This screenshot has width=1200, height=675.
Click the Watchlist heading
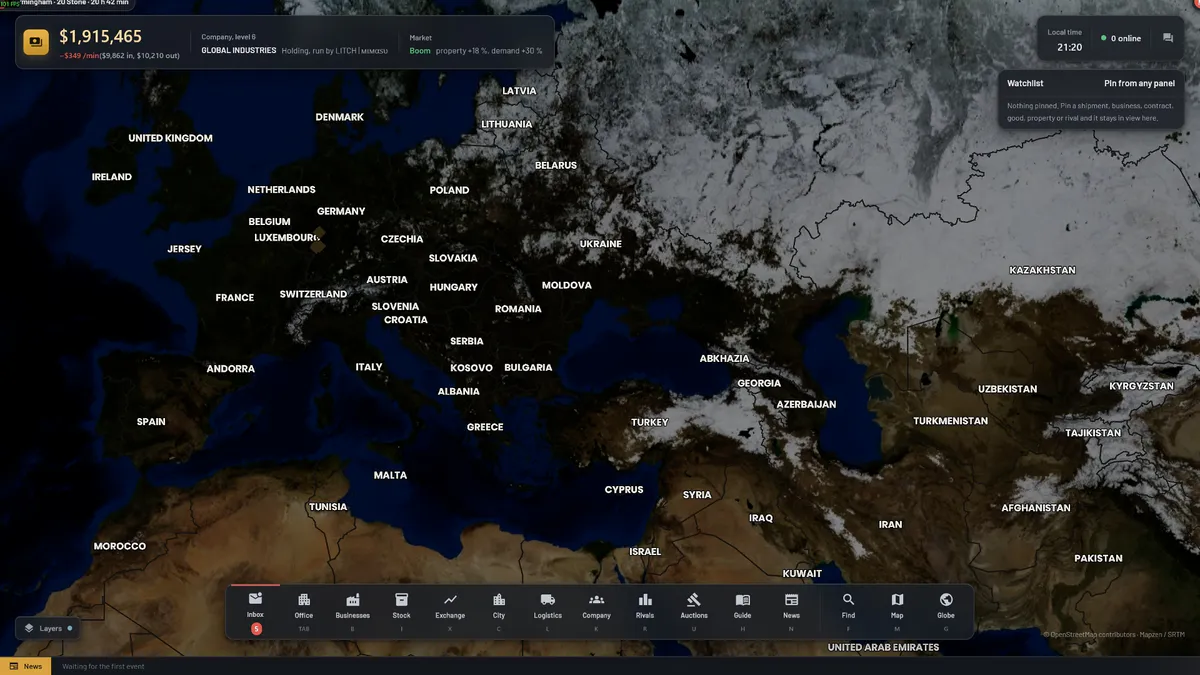(1025, 84)
